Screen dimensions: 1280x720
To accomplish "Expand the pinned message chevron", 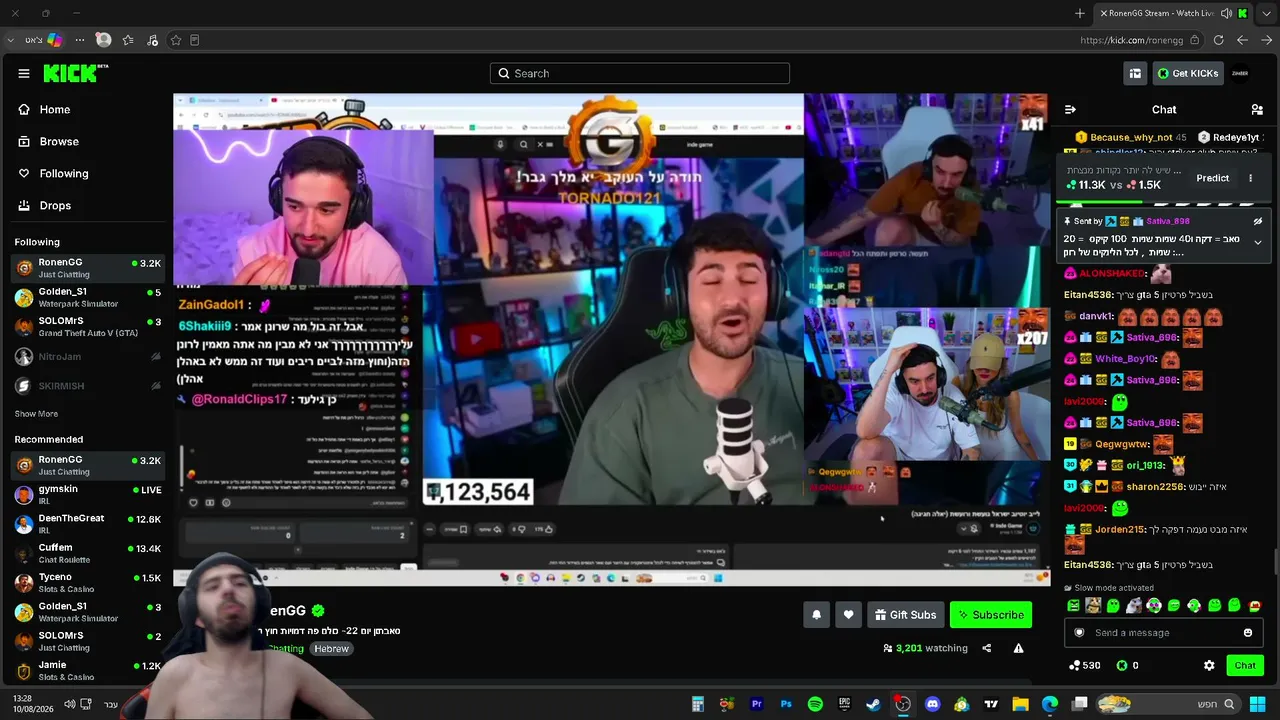I will pos(1258,242).
